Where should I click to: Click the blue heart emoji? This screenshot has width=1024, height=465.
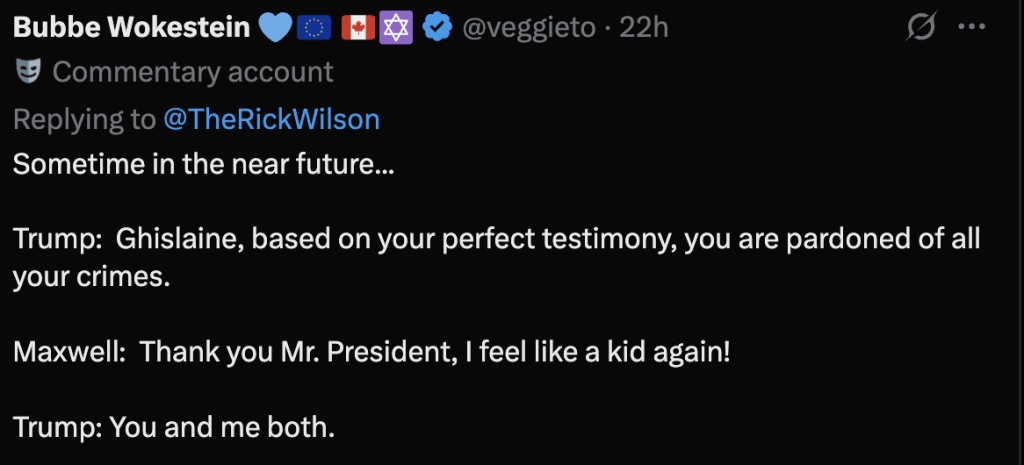275,28
